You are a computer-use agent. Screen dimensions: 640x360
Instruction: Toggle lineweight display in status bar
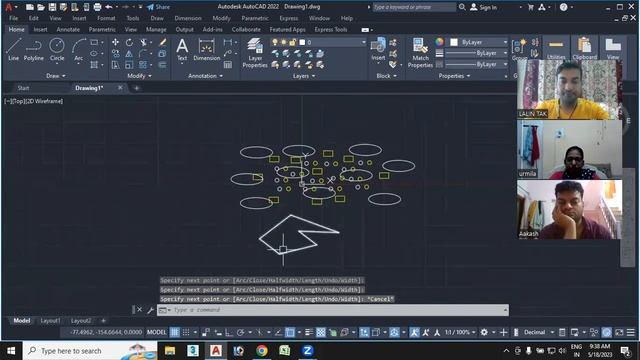click(309, 332)
